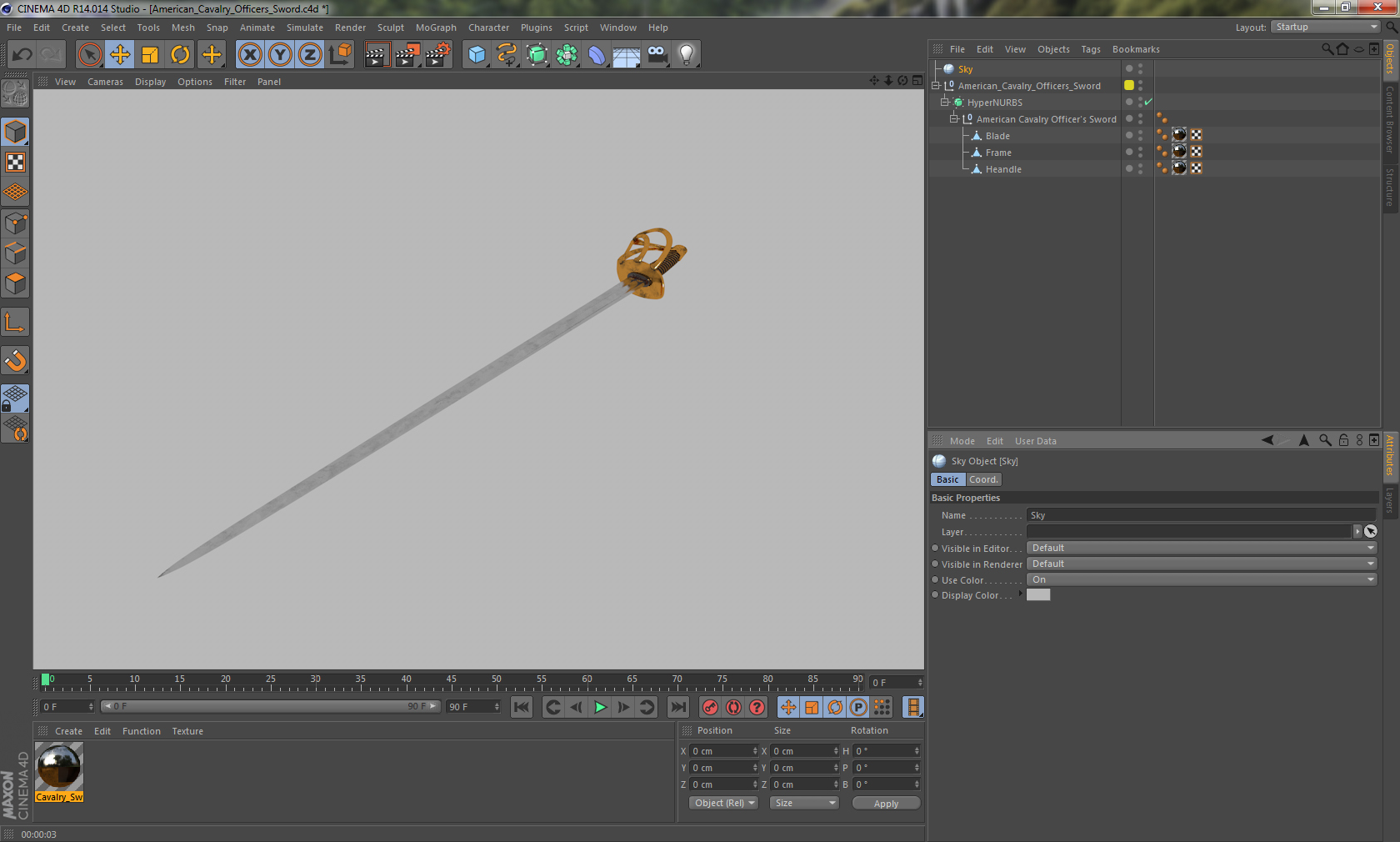This screenshot has width=1400, height=842.
Task: Open the viewport Cameras menu
Action: [105, 82]
